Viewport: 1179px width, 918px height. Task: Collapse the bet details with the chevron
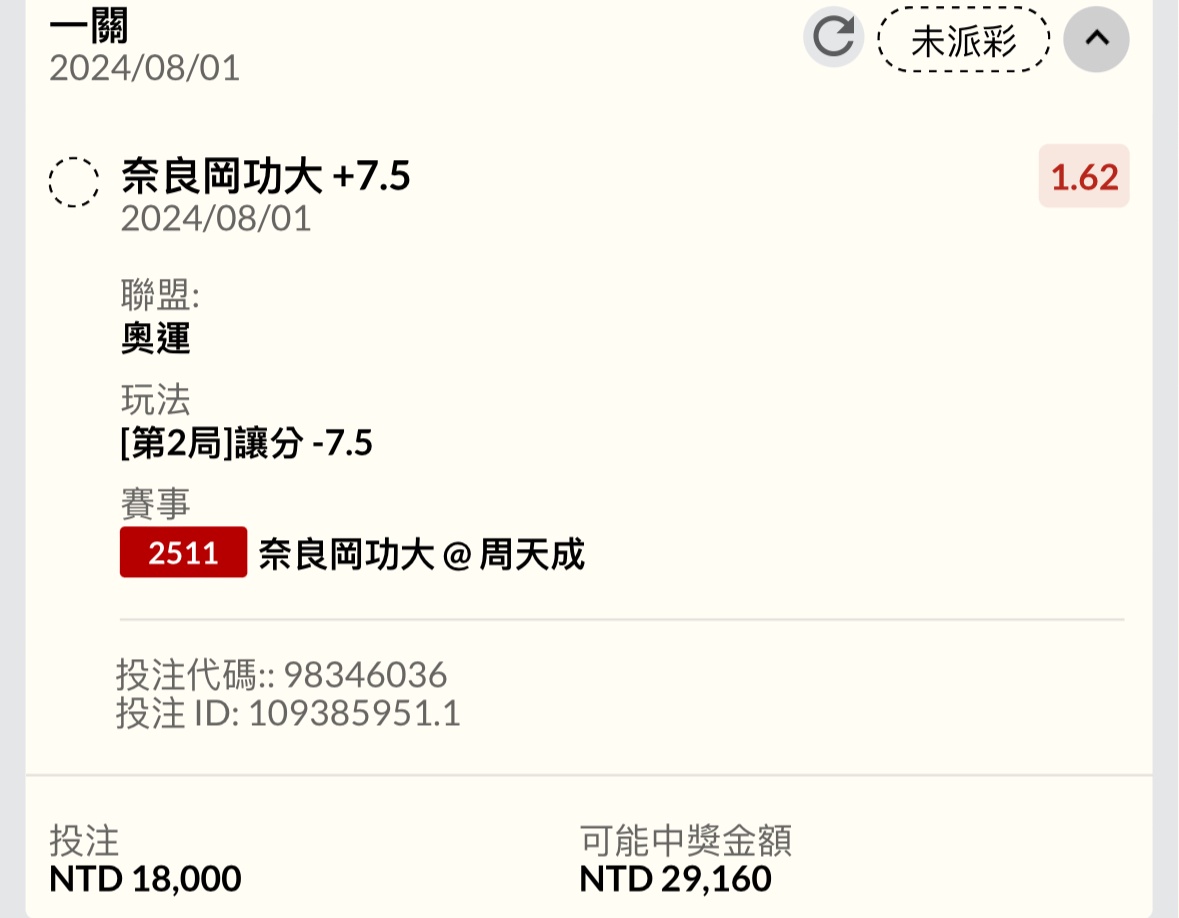point(1096,39)
